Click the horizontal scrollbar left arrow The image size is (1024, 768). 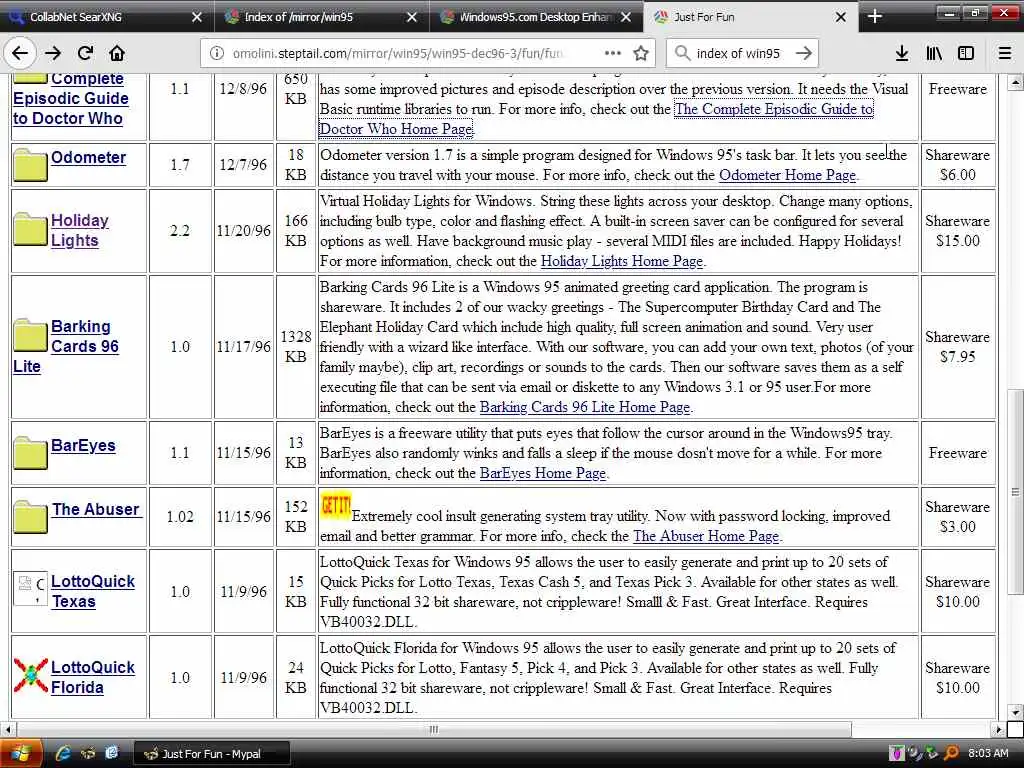click(x=8, y=729)
